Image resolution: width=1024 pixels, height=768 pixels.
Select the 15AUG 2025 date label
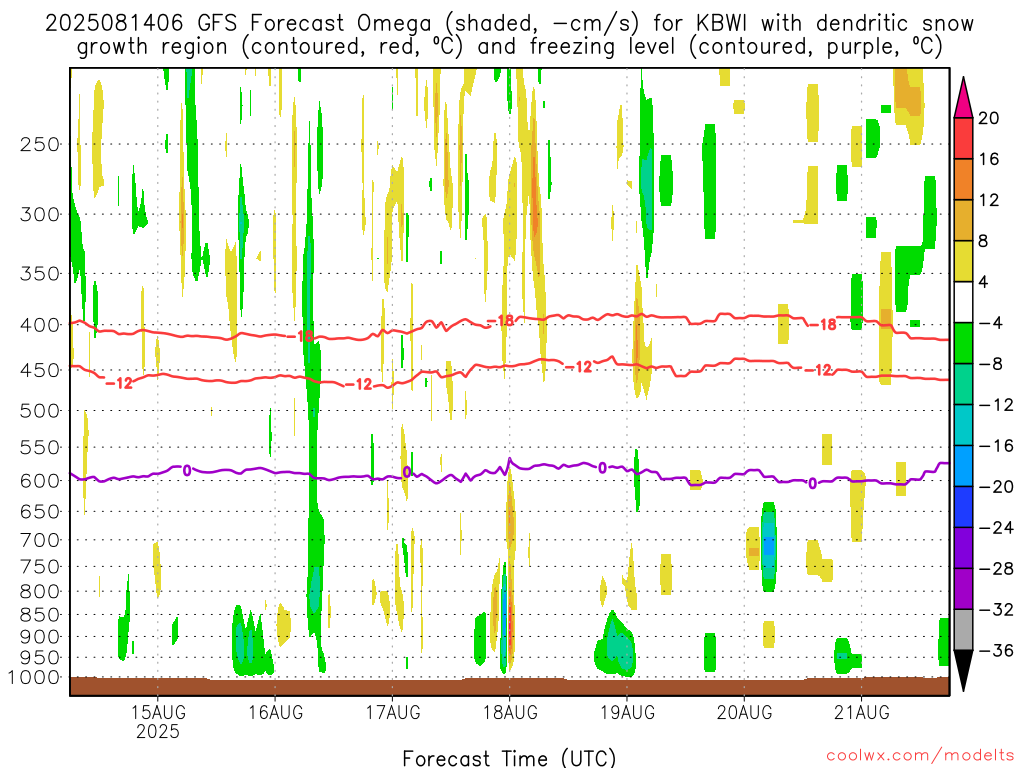click(x=157, y=721)
